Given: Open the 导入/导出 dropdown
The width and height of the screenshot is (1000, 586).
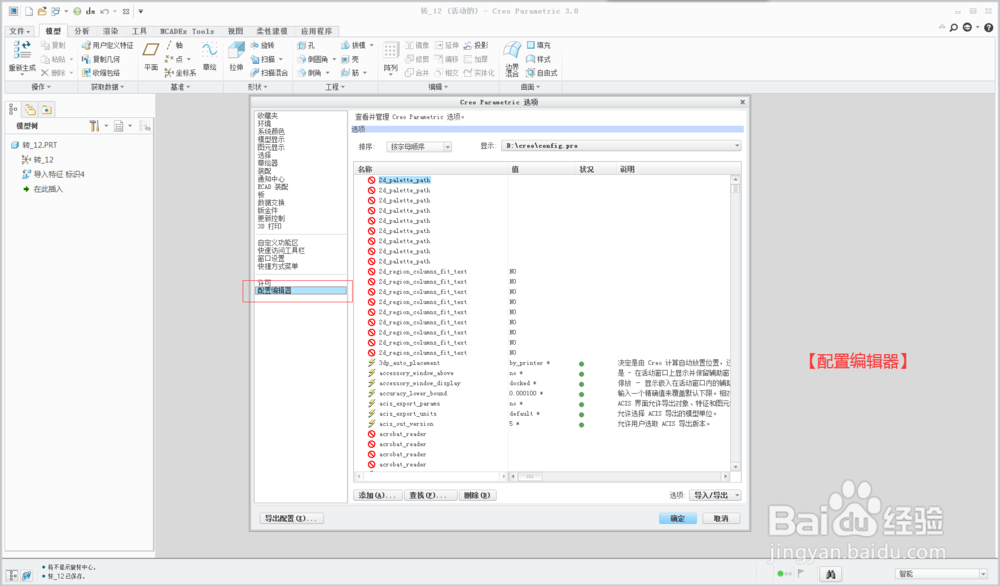Looking at the screenshot, I should point(715,495).
